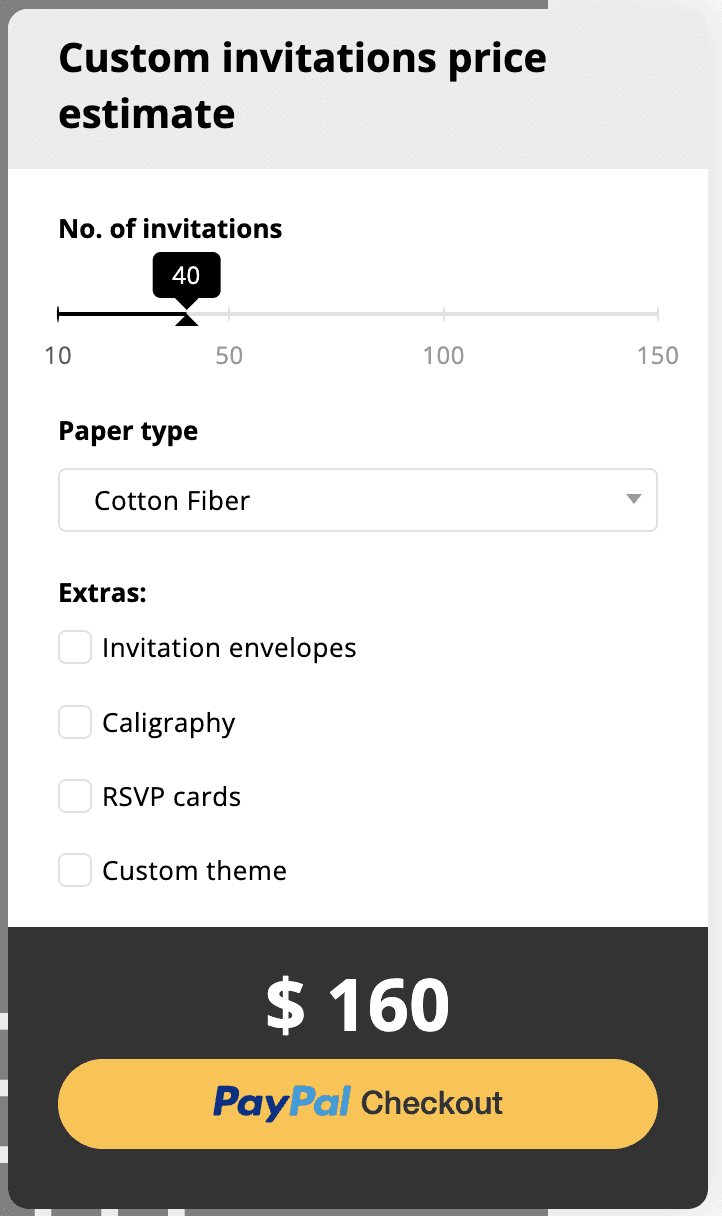Click the No. of invitations label
The width and height of the screenshot is (722, 1216).
(x=170, y=229)
